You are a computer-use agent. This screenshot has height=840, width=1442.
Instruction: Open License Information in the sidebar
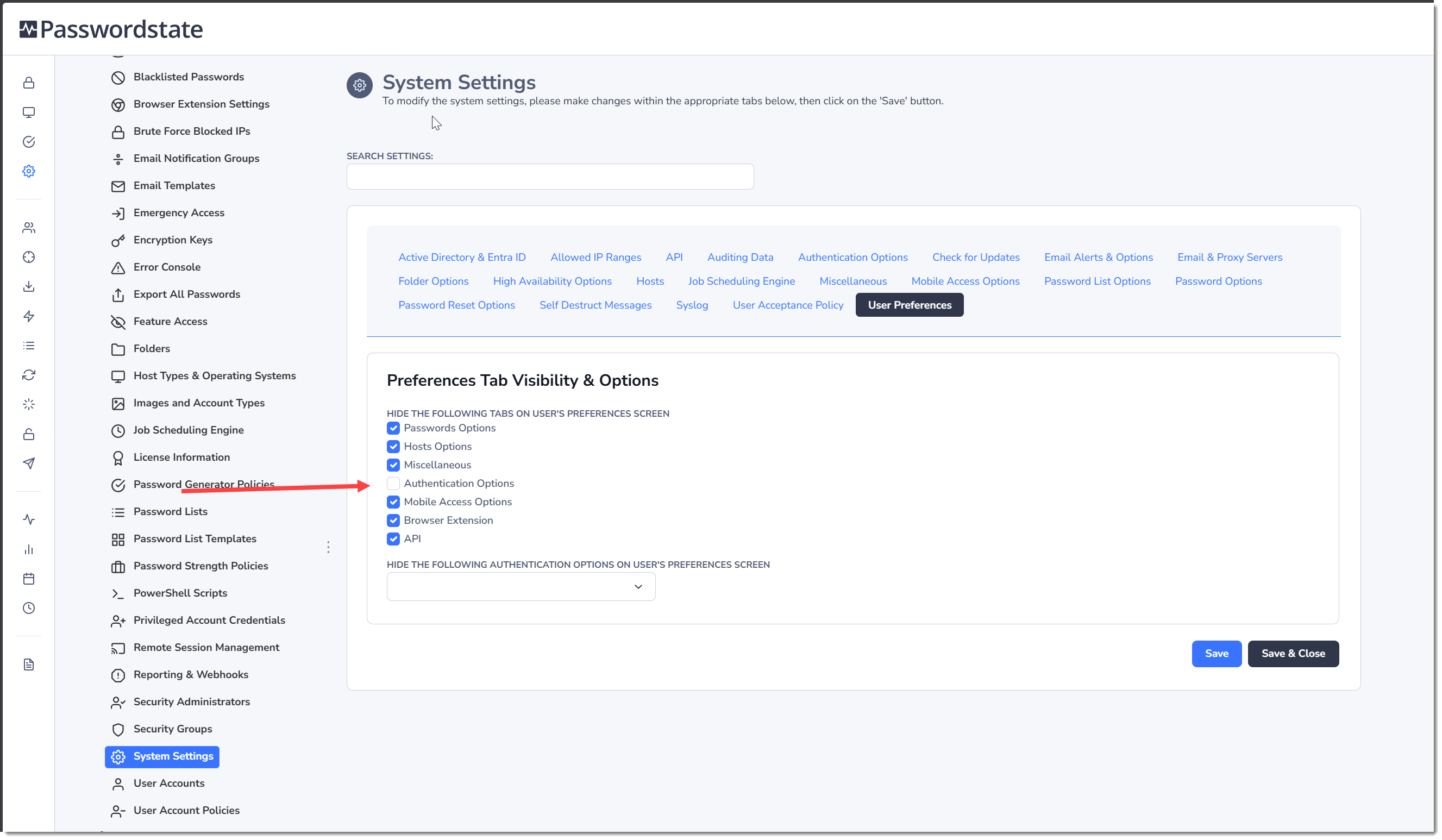pyautogui.click(x=181, y=458)
